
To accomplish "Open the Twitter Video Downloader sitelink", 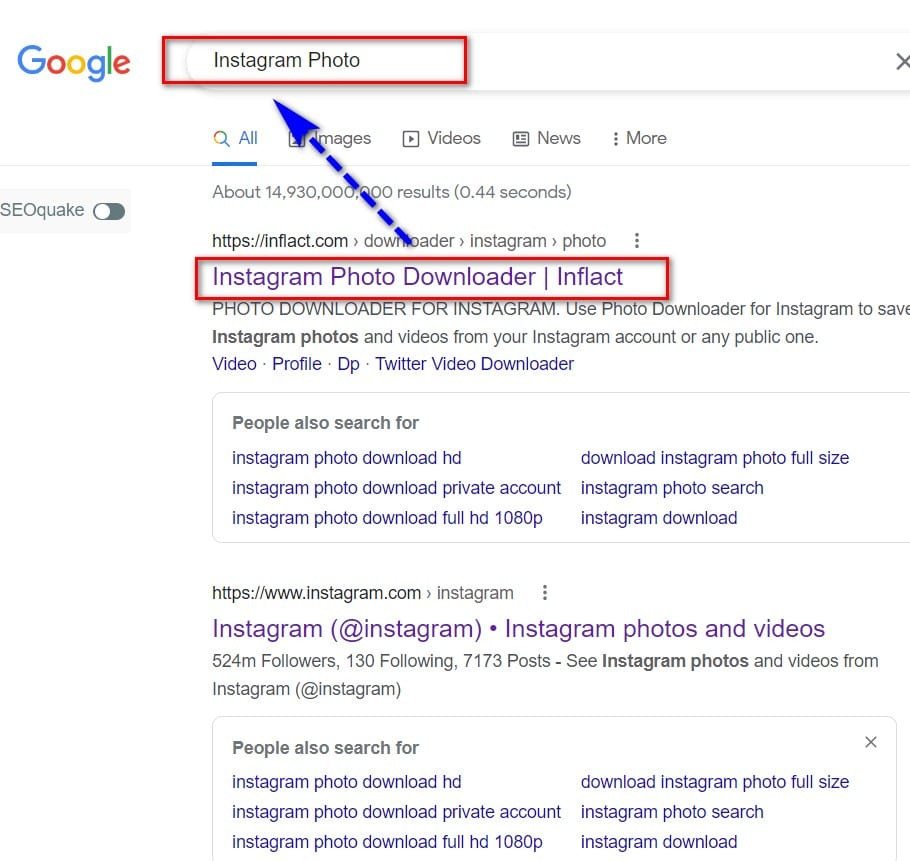I will pos(474,364).
